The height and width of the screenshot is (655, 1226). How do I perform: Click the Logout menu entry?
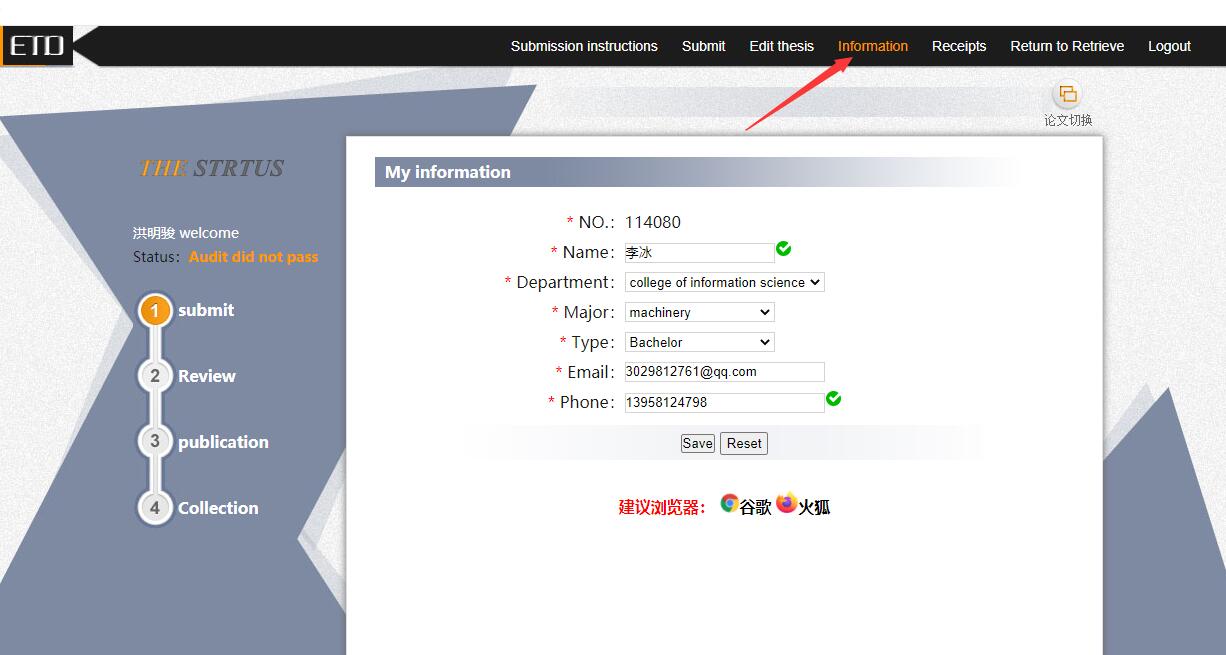tap(1169, 46)
